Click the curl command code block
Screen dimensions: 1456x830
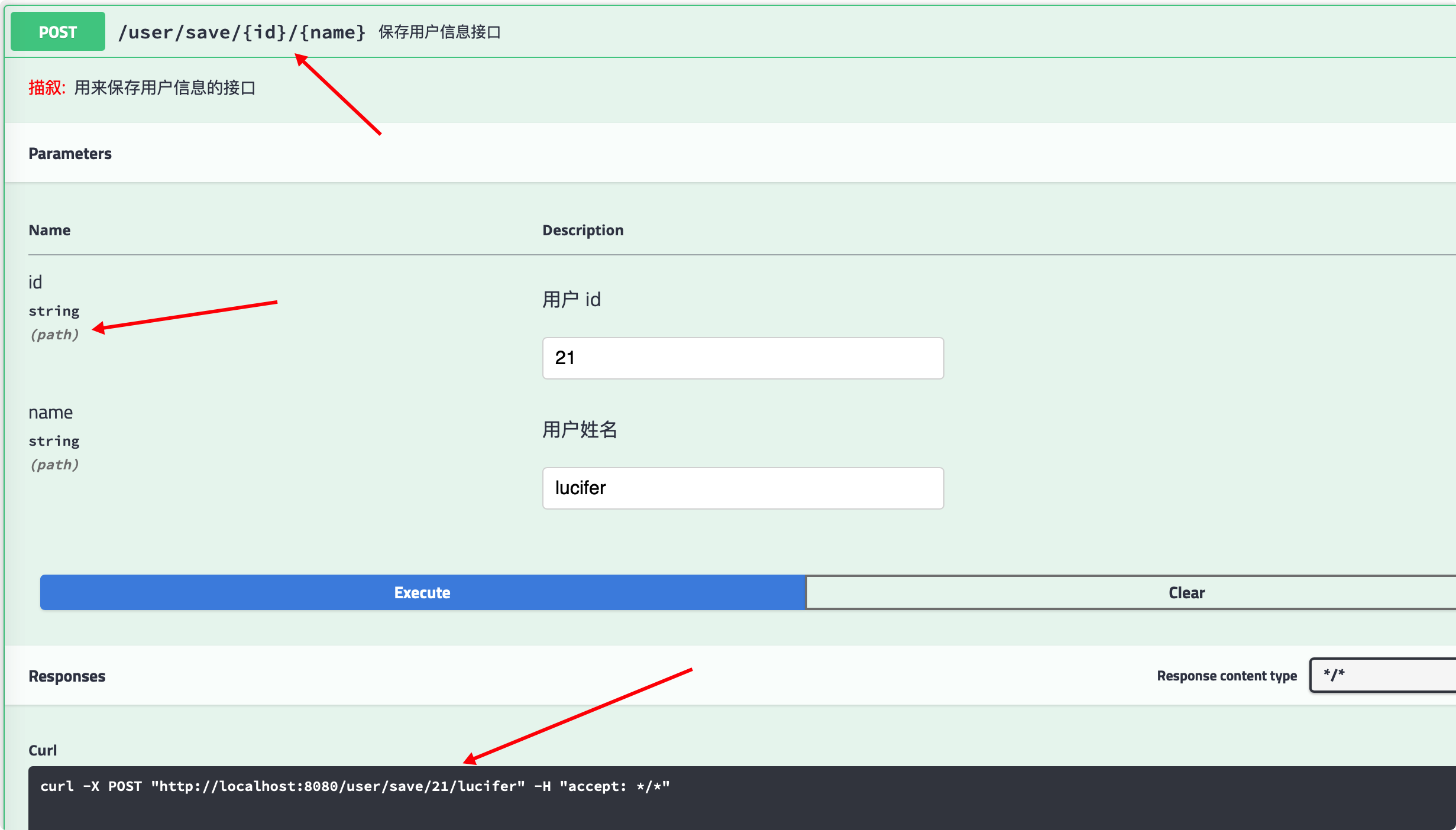tap(742, 797)
